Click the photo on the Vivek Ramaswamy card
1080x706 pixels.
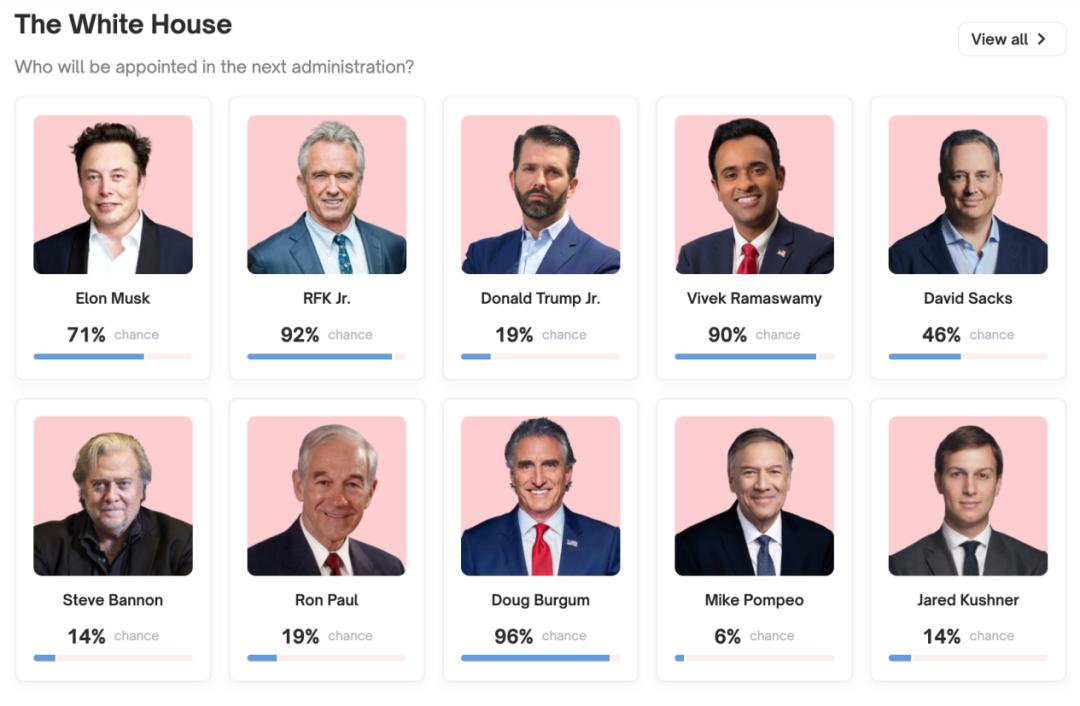[x=754, y=194]
